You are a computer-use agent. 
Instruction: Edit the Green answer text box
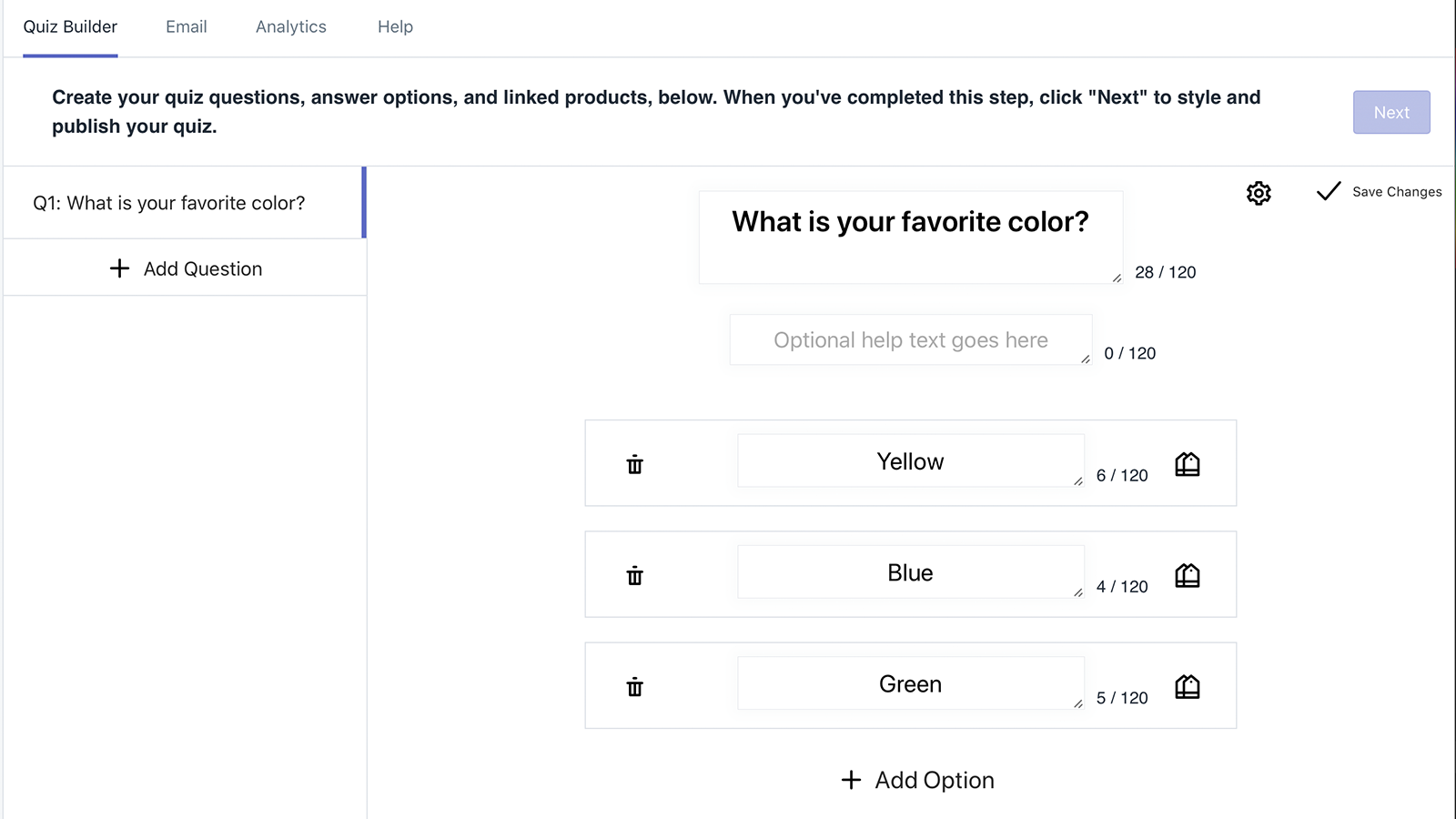pyautogui.click(x=910, y=683)
